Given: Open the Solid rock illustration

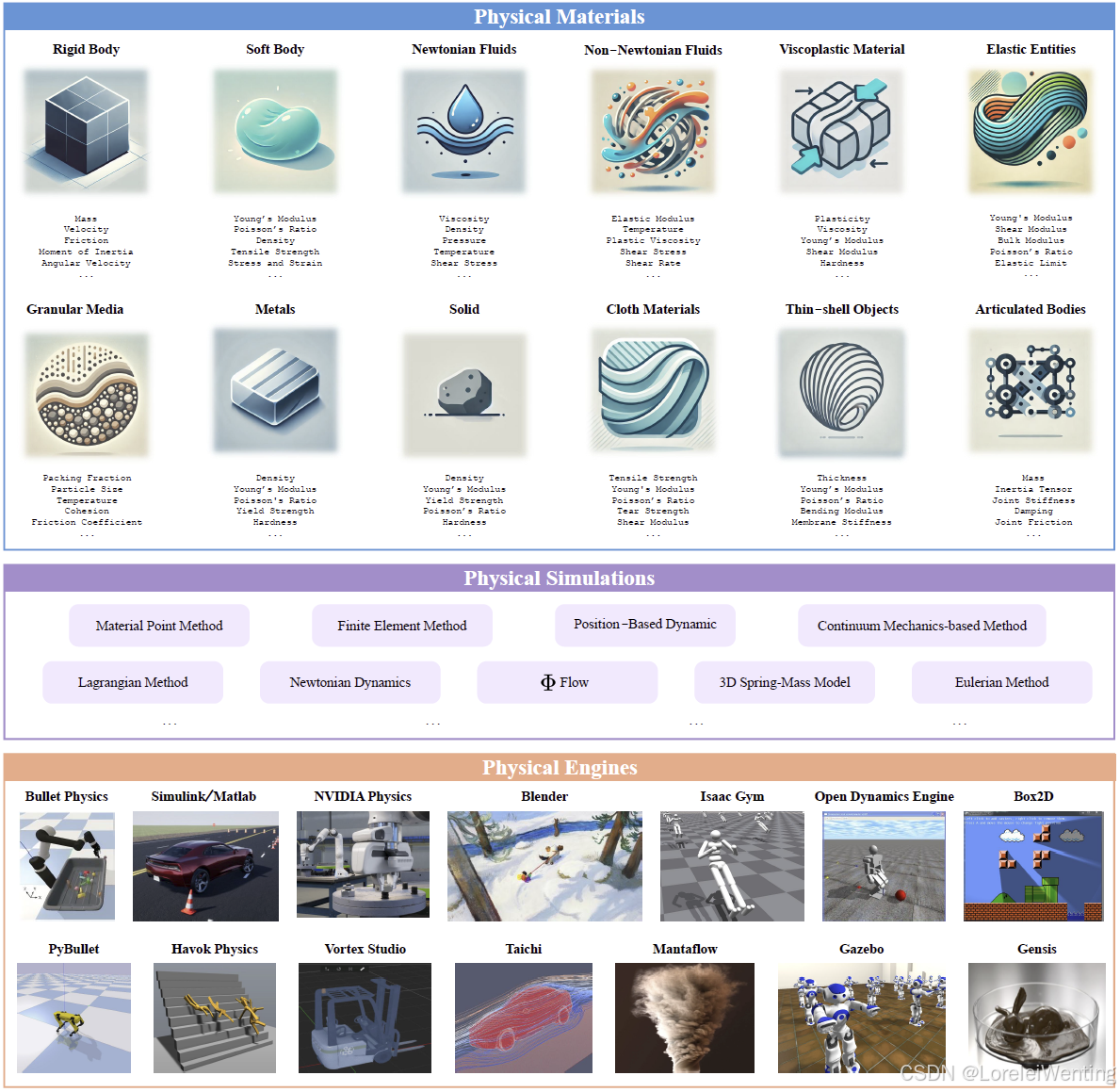Looking at the screenshot, I should 464,395.
